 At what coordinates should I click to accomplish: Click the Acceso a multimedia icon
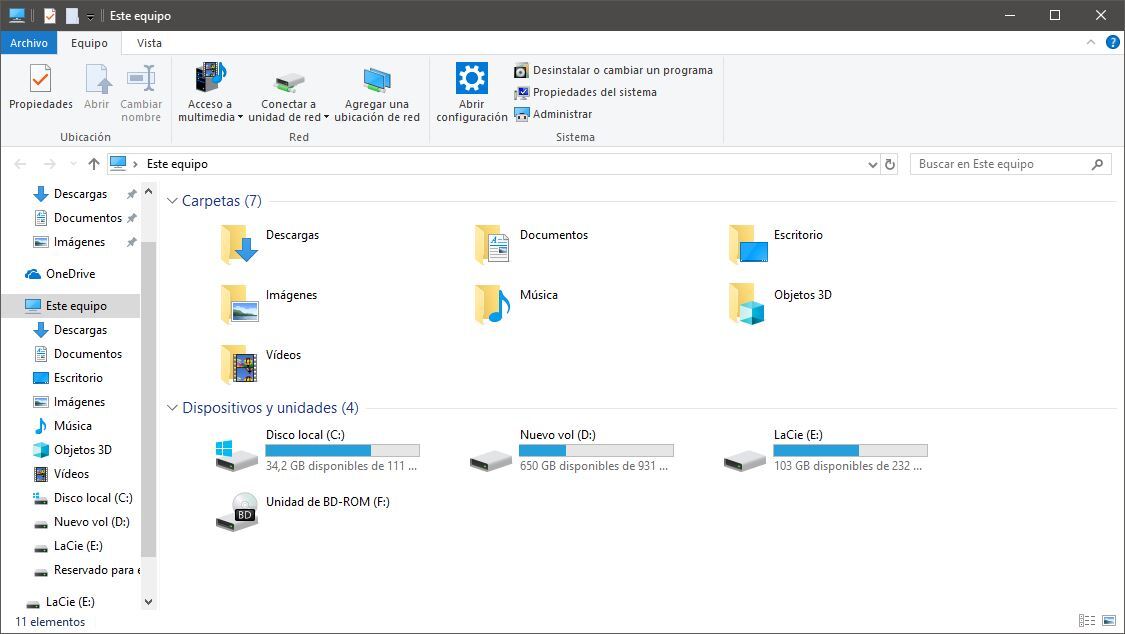210,77
